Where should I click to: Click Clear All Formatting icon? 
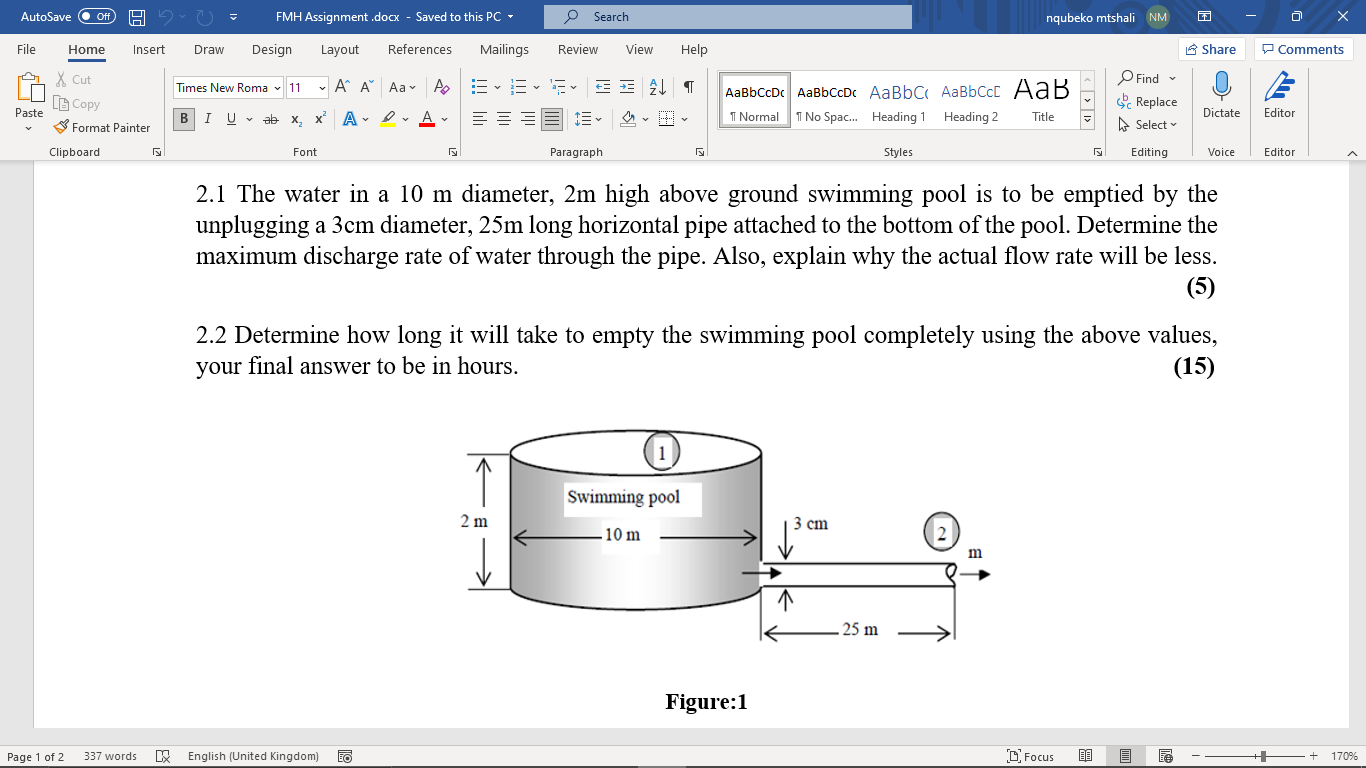(442, 87)
